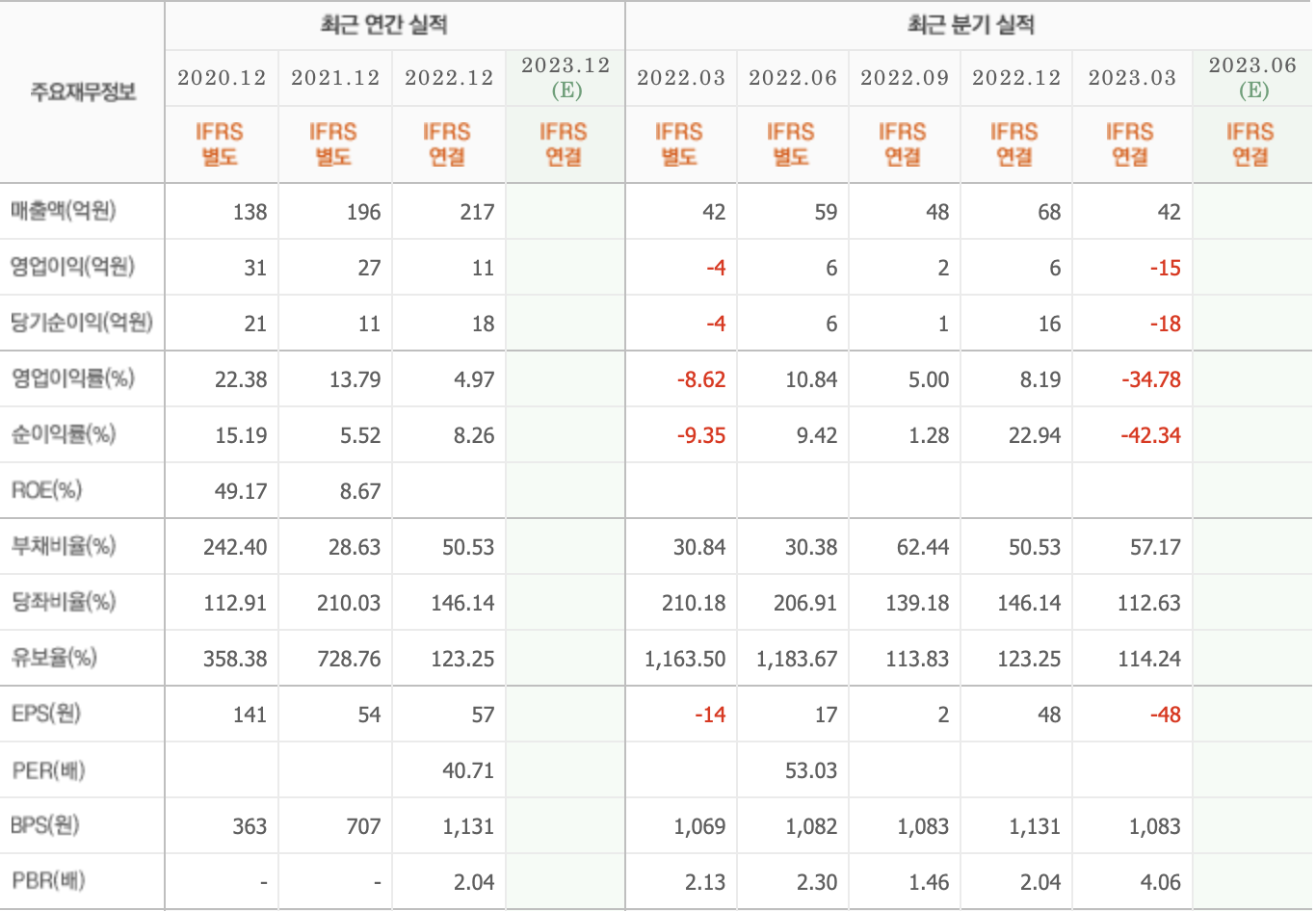Click the 당기순이익 value 16
The image size is (1316, 911).
[1049, 324]
